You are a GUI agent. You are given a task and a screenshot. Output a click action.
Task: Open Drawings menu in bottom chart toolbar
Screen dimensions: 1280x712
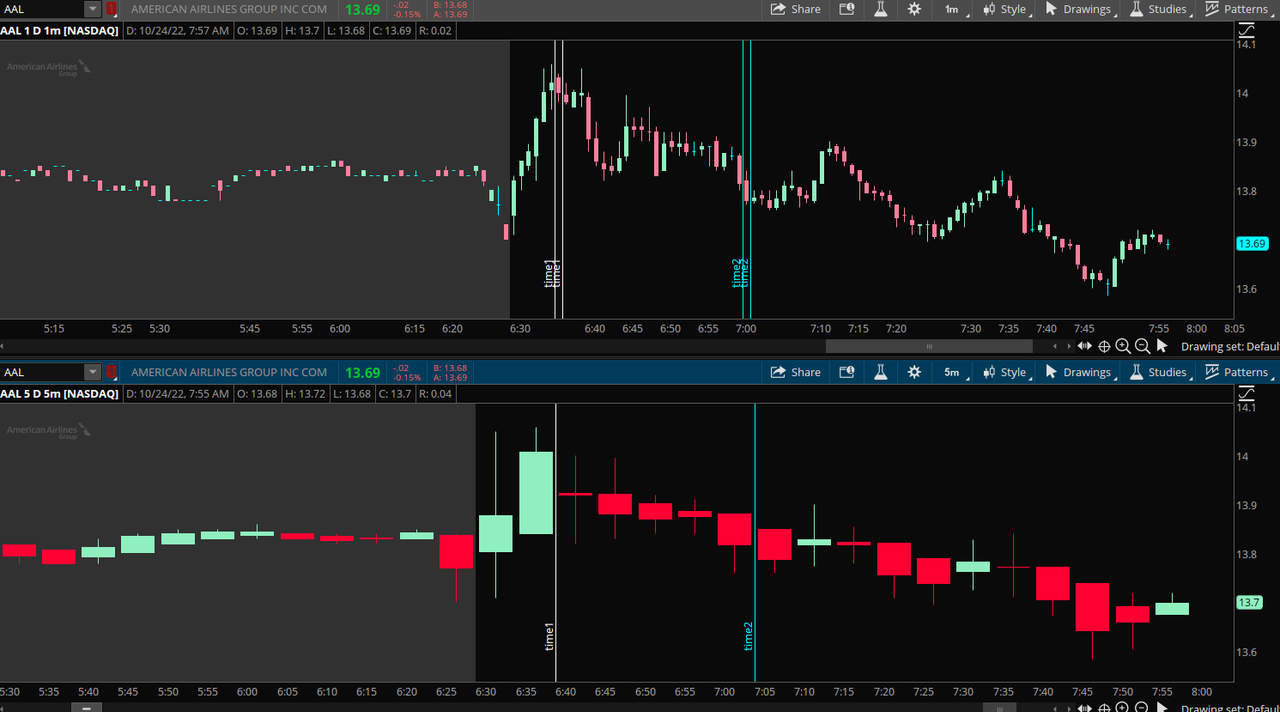click(1079, 372)
